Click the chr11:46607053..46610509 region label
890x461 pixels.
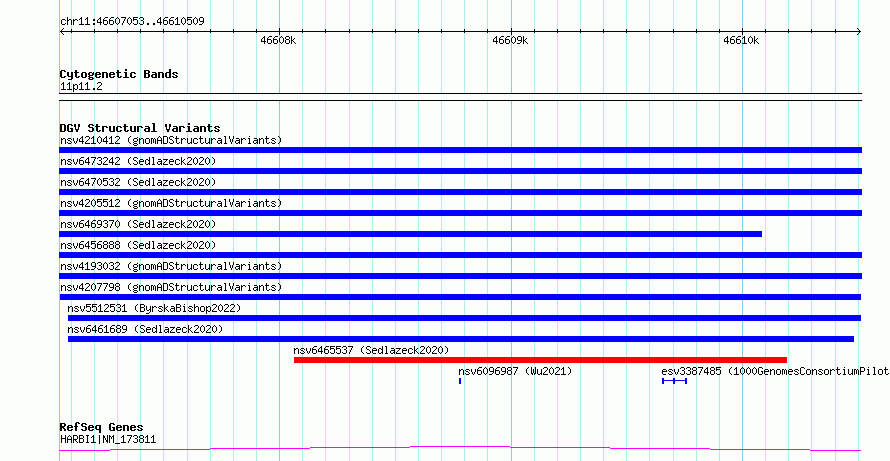(x=132, y=22)
